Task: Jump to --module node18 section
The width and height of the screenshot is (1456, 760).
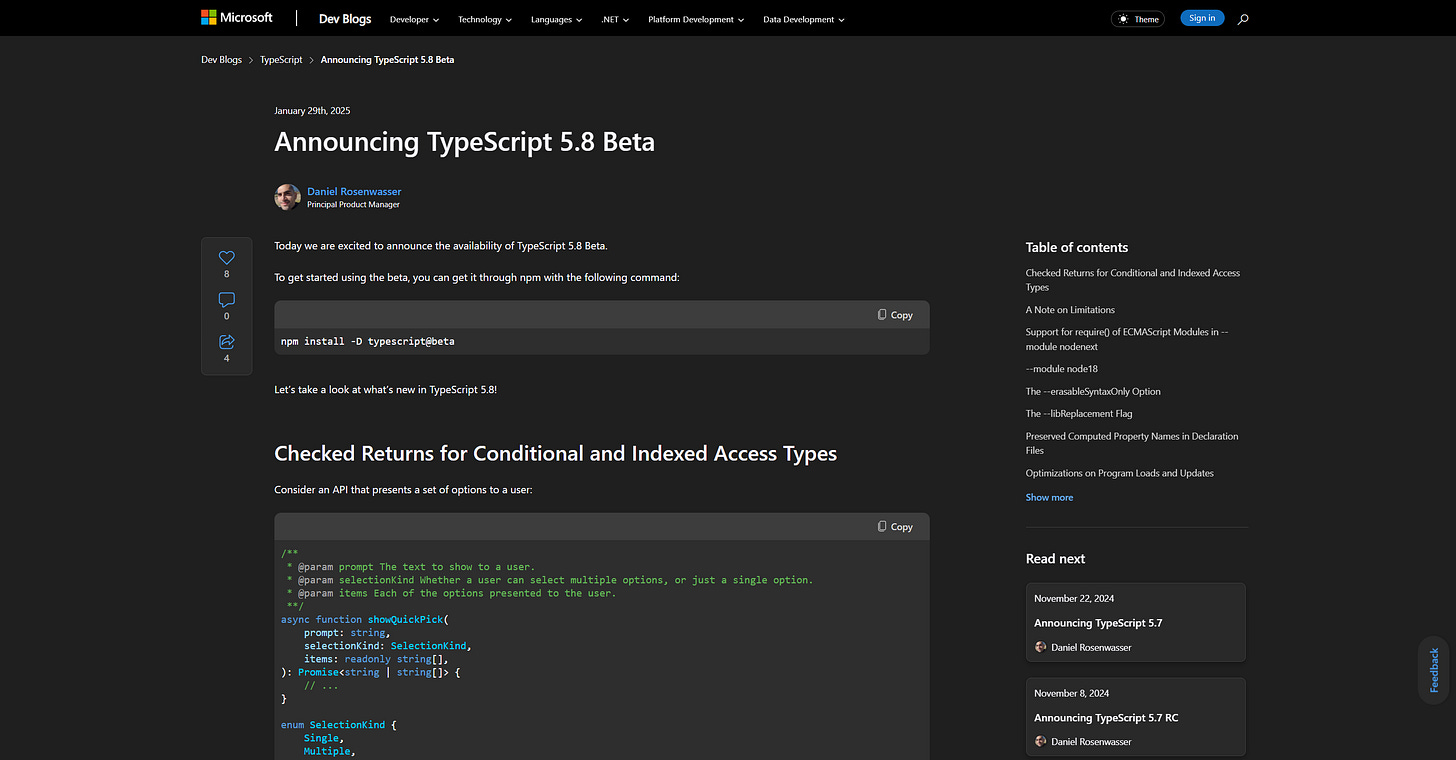Action: 1062,369
